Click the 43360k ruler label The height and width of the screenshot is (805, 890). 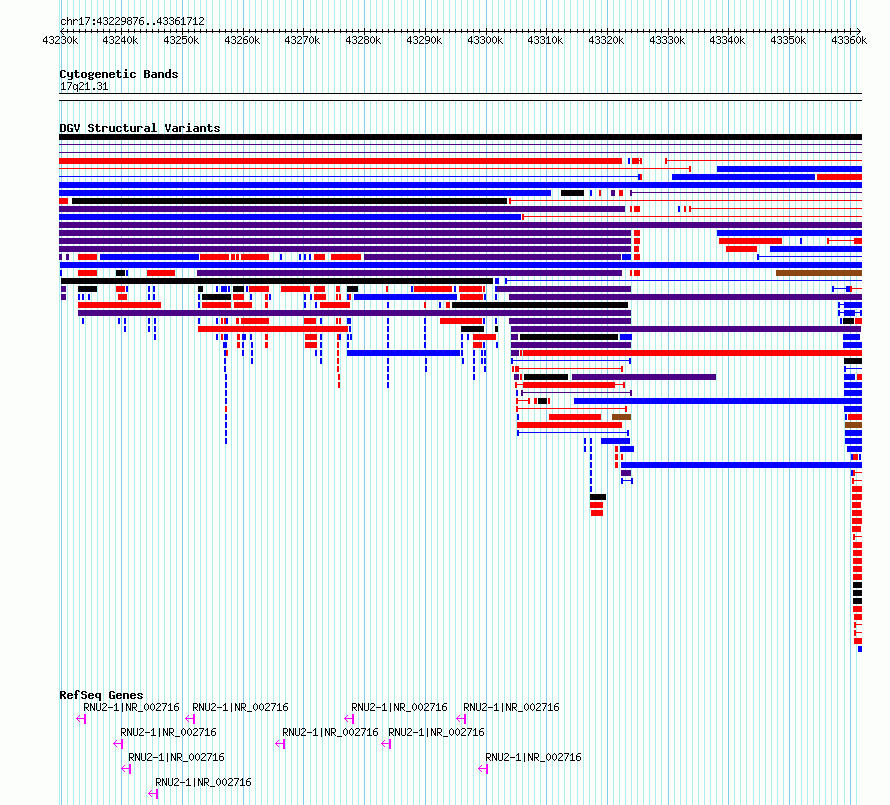click(x=849, y=40)
